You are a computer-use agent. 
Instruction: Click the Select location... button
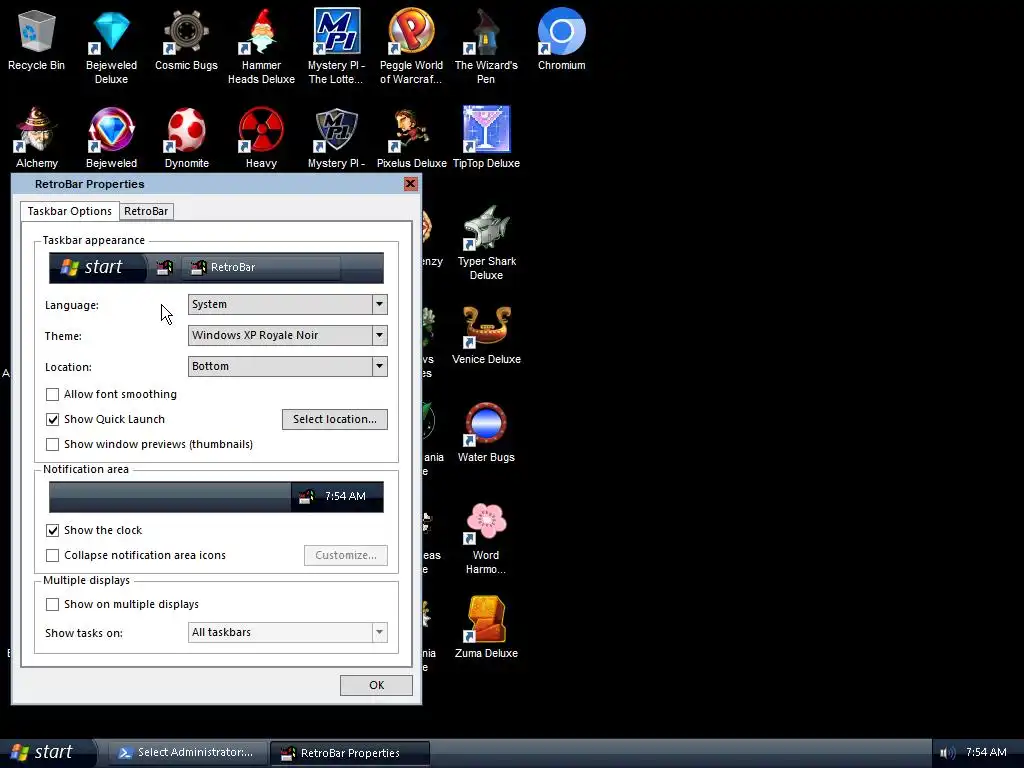click(335, 419)
